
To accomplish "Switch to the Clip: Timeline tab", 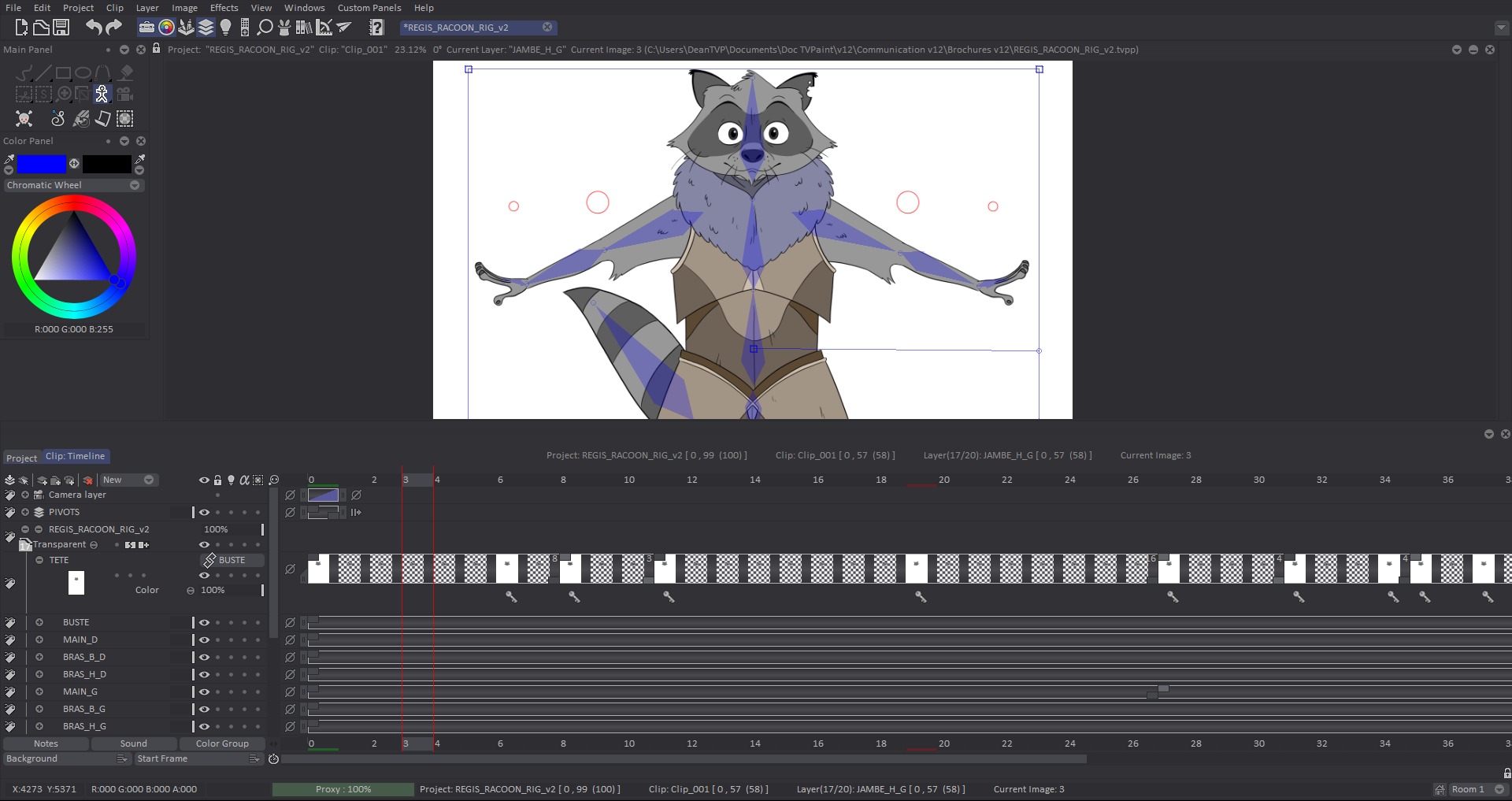I will (x=75, y=456).
